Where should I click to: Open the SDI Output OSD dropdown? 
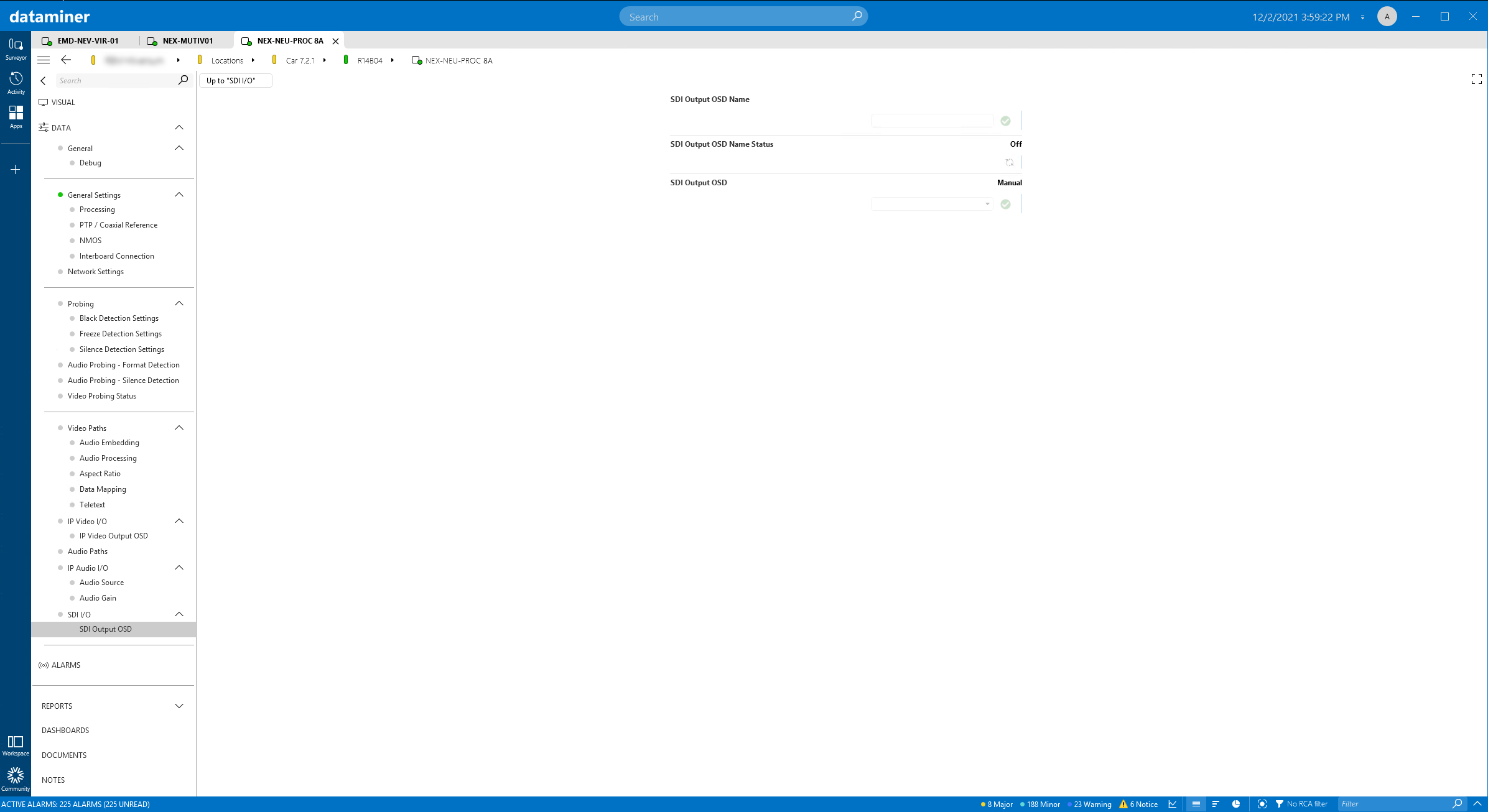(932, 204)
